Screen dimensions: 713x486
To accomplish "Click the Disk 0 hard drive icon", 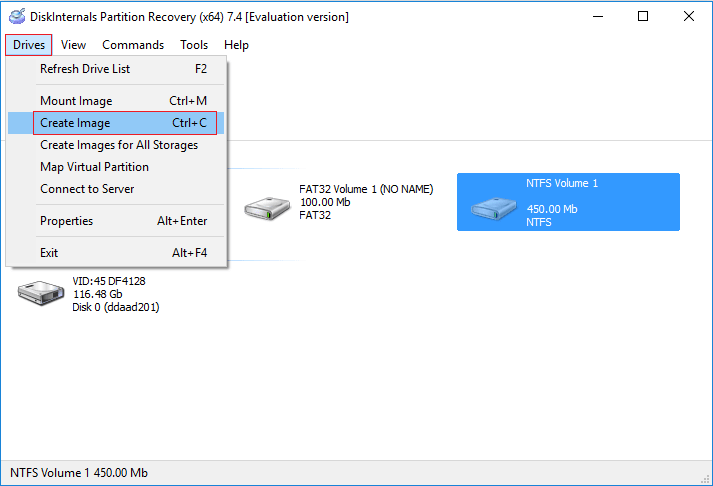I will [40, 293].
